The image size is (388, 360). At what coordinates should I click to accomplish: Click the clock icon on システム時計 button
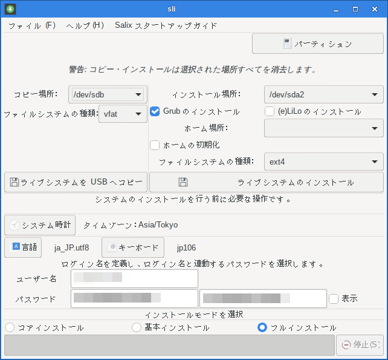(14, 225)
